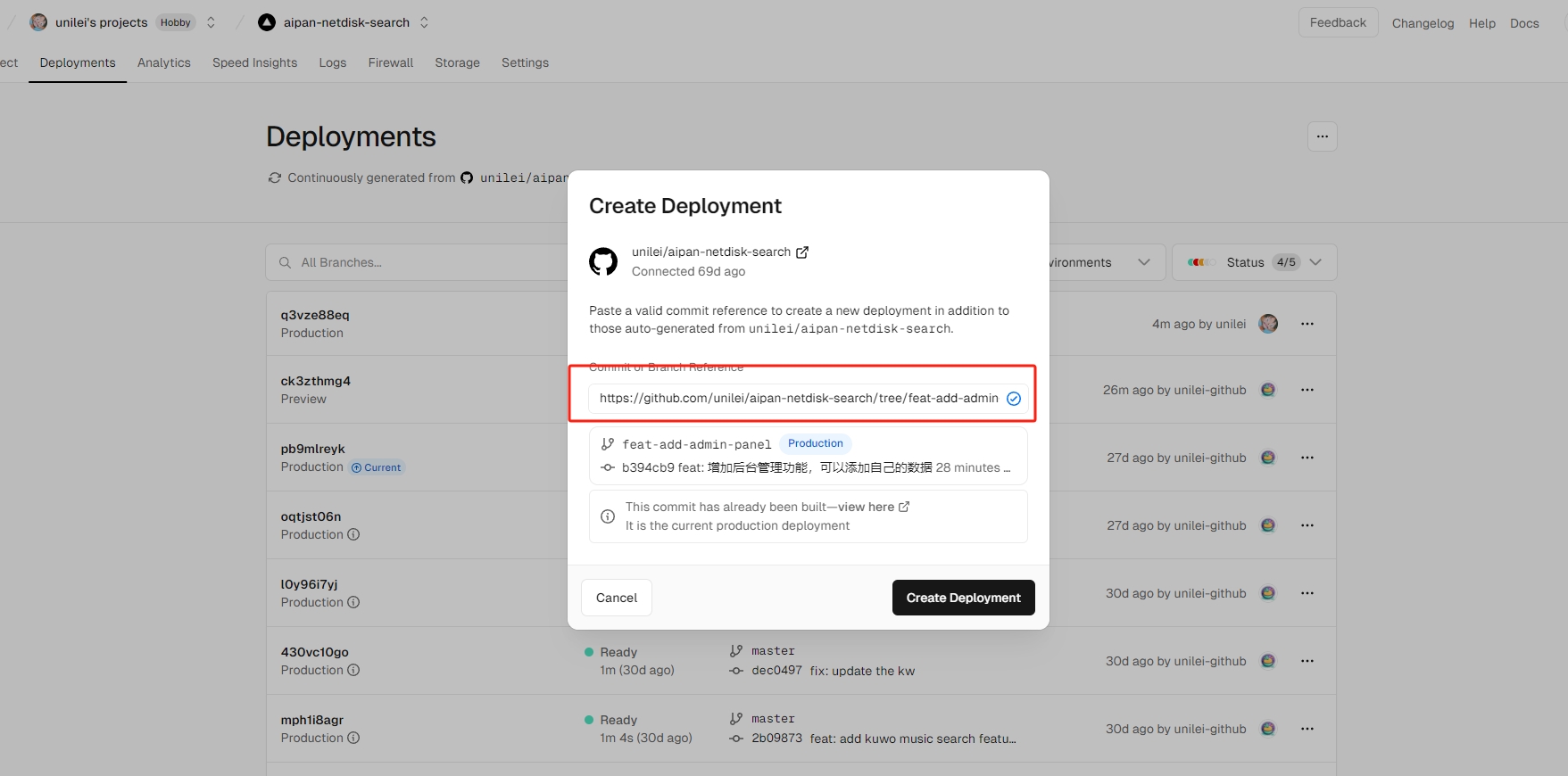The width and height of the screenshot is (1568, 776).
Task: Click unilei-github avatar in the ck3zthmg4 row
Action: (1268, 390)
